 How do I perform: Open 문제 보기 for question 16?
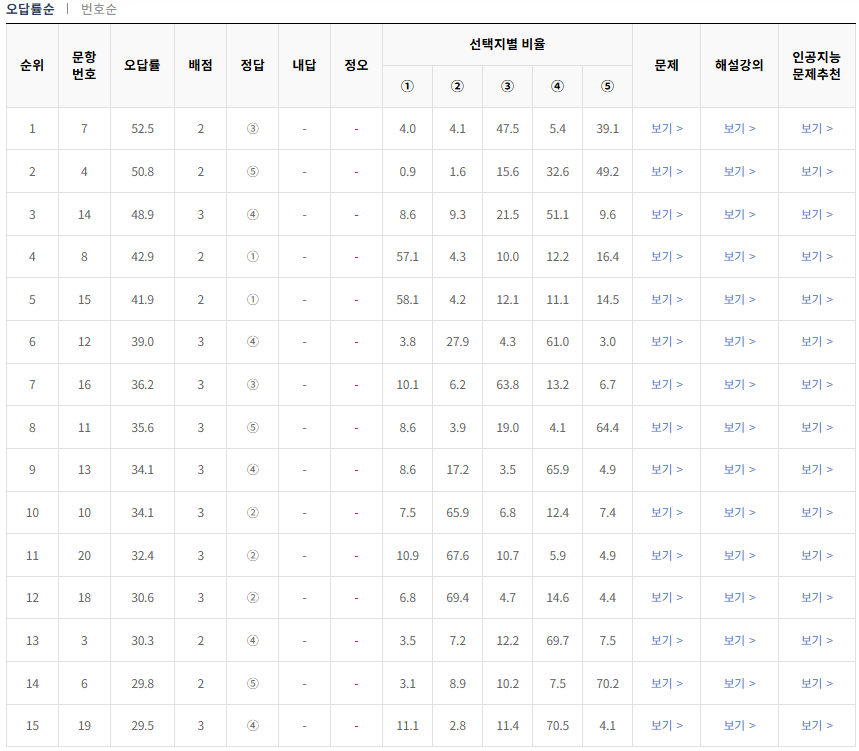(665, 385)
